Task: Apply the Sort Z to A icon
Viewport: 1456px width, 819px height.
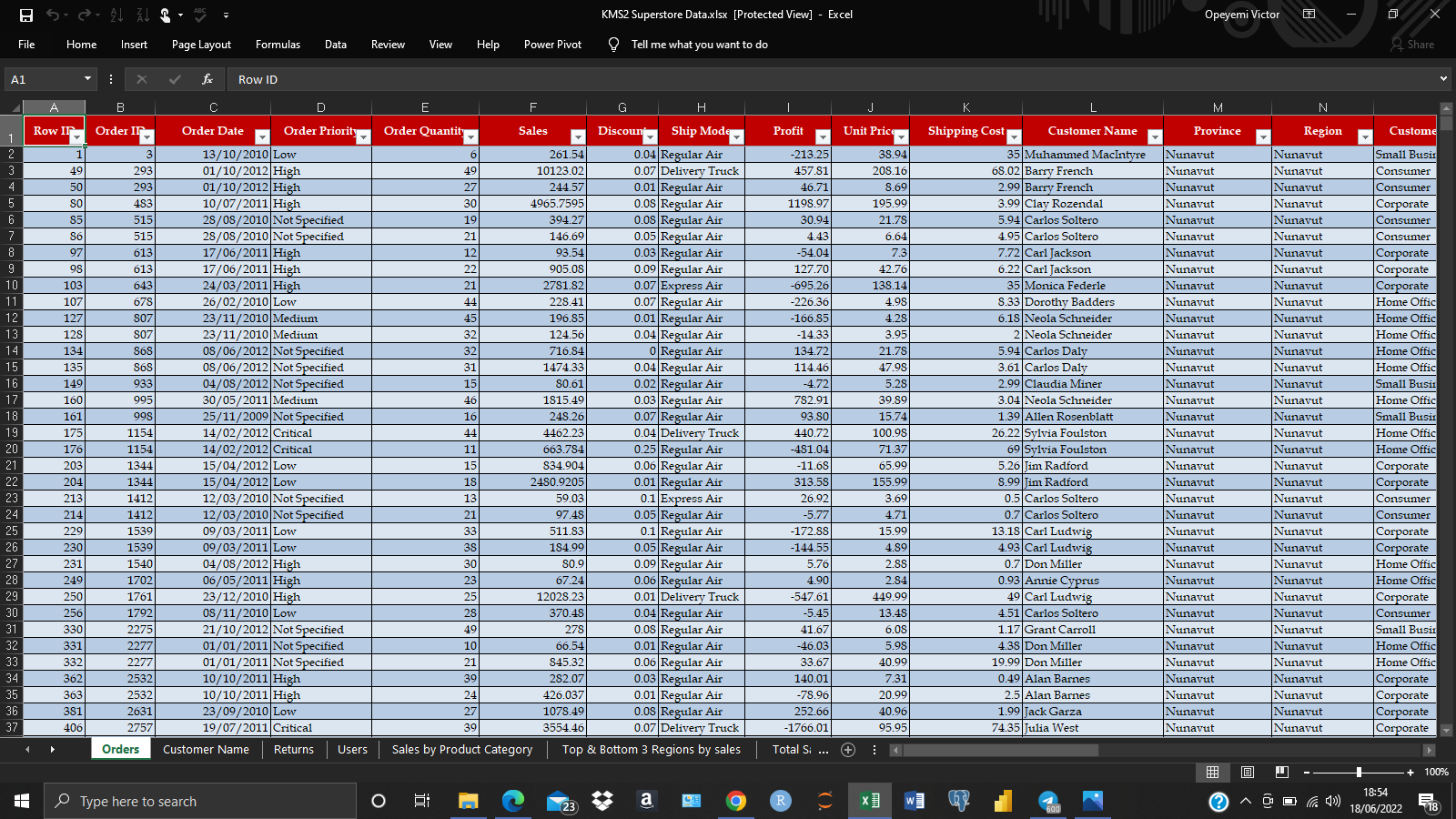Action: [x=141, y=14]
